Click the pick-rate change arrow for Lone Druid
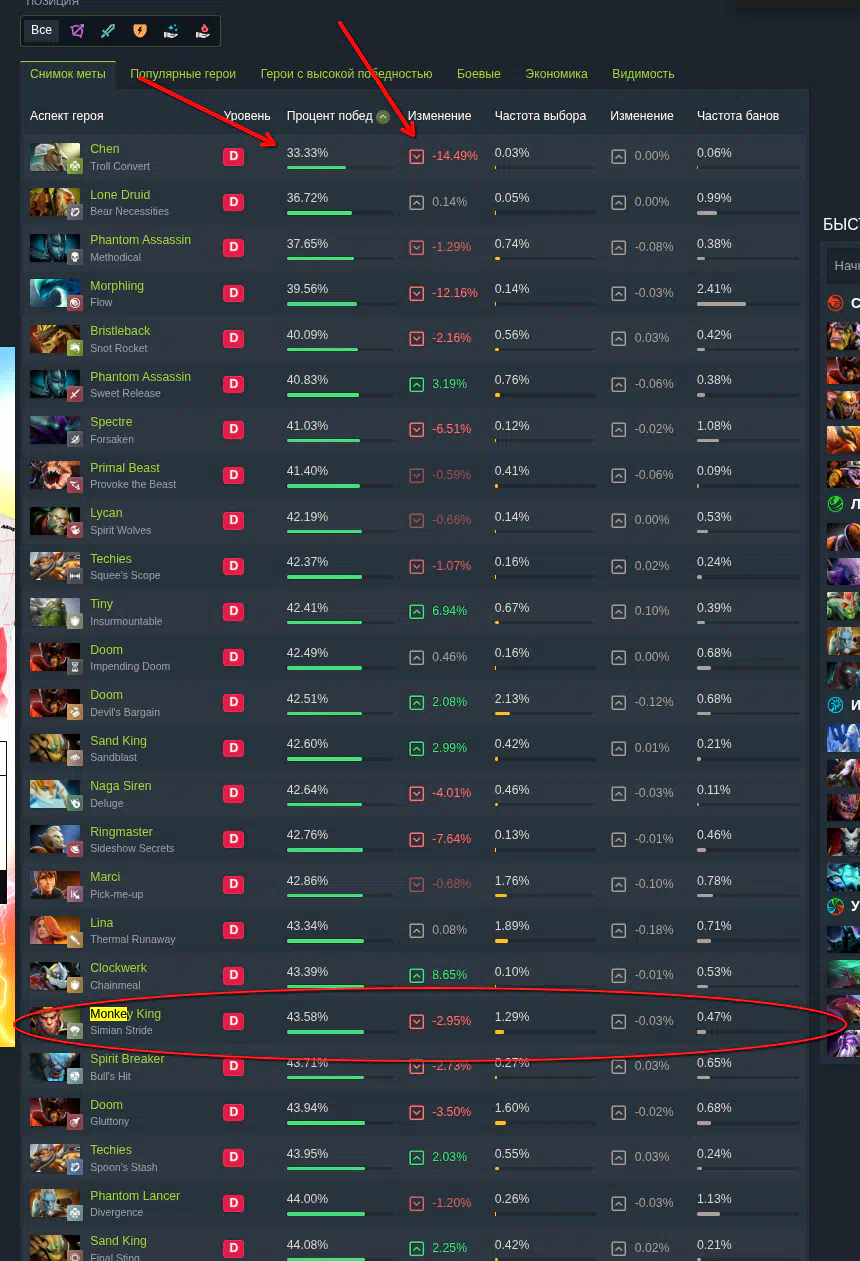 pos(619,202)
